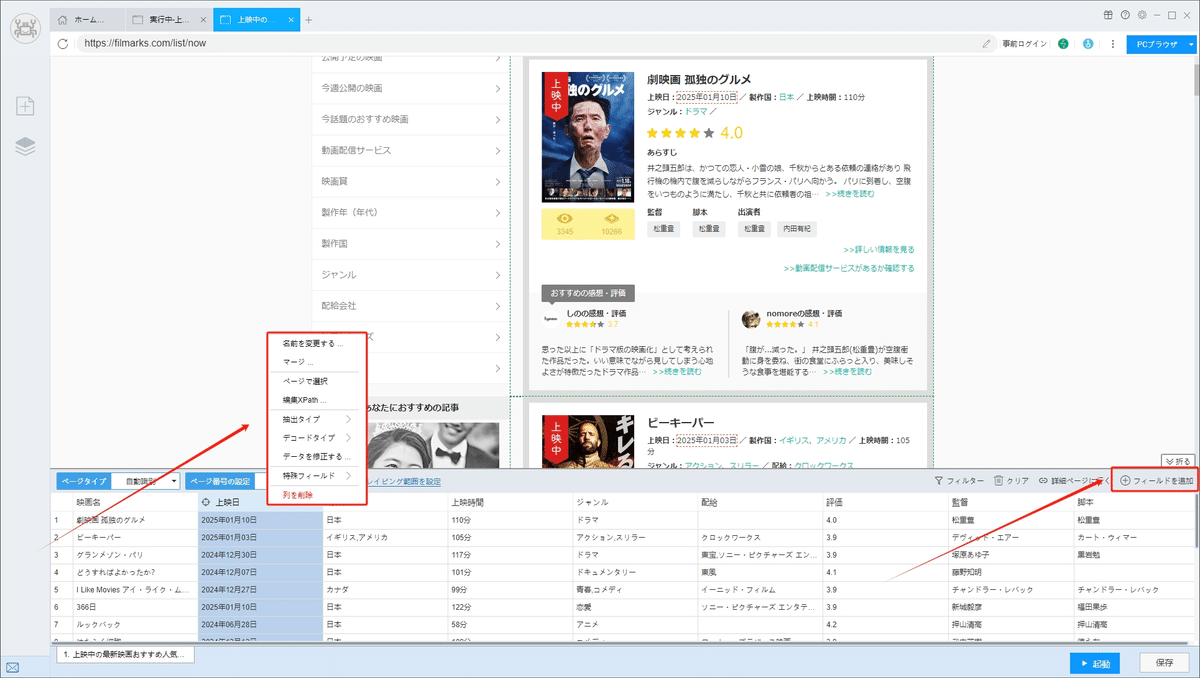Click the 映画名 column header
The width and height of the screenshot is (1200, 678).
(135, 503)
